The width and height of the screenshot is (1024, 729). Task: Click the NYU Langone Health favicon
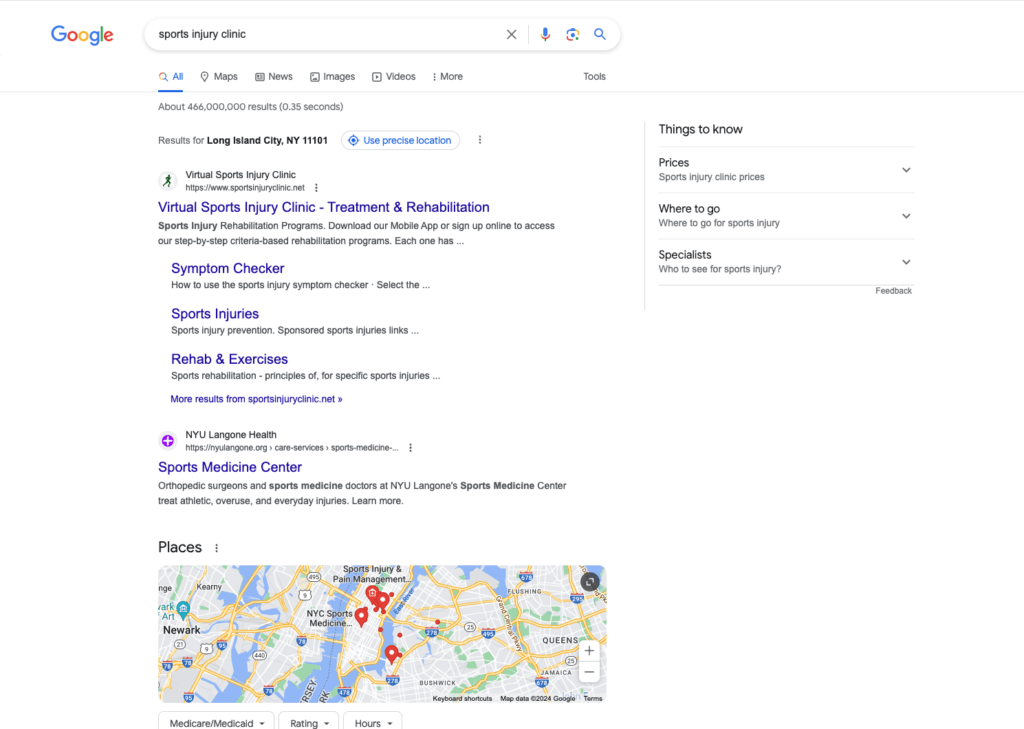pyautogui.click(x=168, y=441)
